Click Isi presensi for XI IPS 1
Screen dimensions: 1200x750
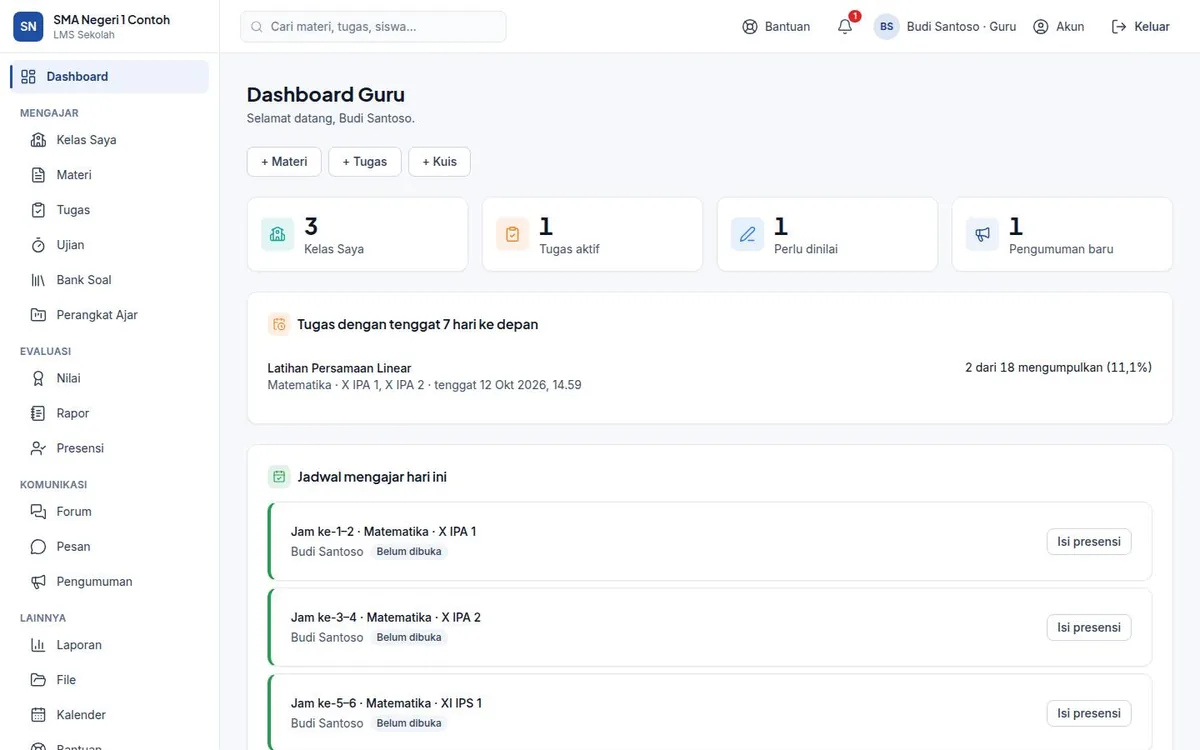(1089, 714)
